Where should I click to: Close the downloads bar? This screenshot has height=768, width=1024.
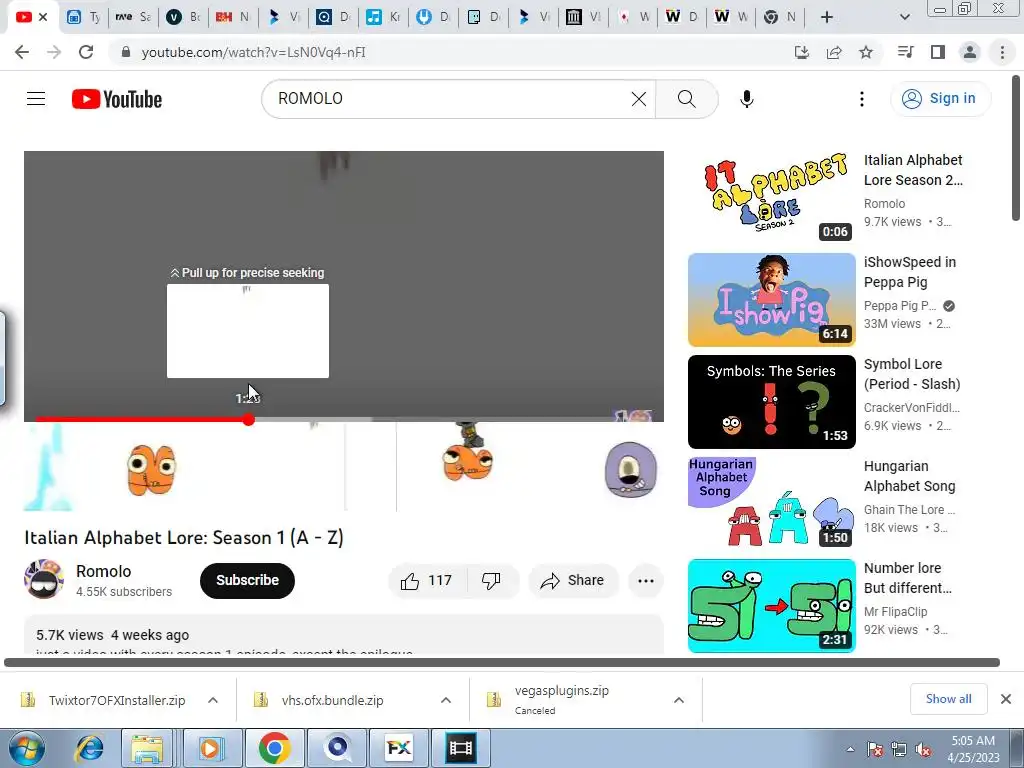point(1006,699)
